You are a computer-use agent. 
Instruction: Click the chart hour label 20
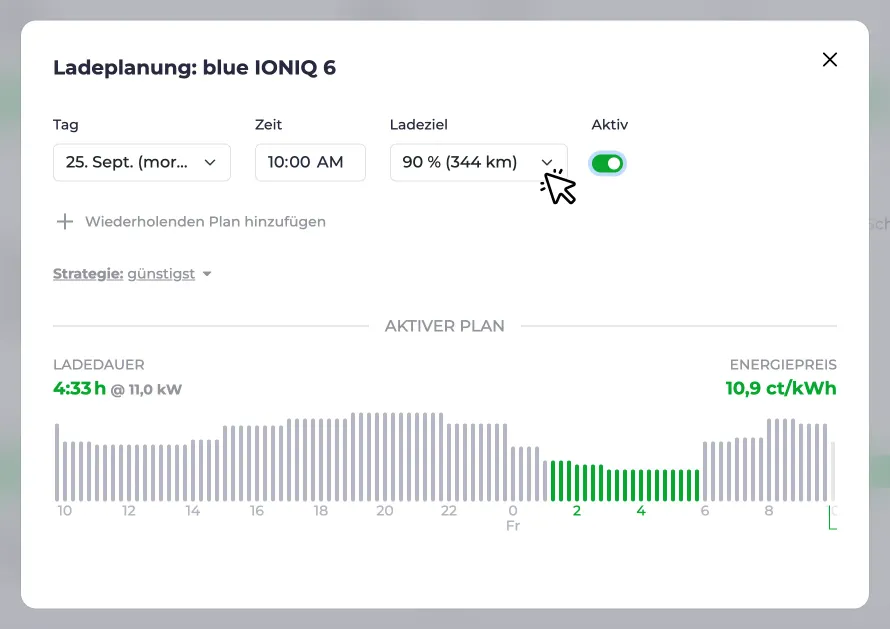385,510
